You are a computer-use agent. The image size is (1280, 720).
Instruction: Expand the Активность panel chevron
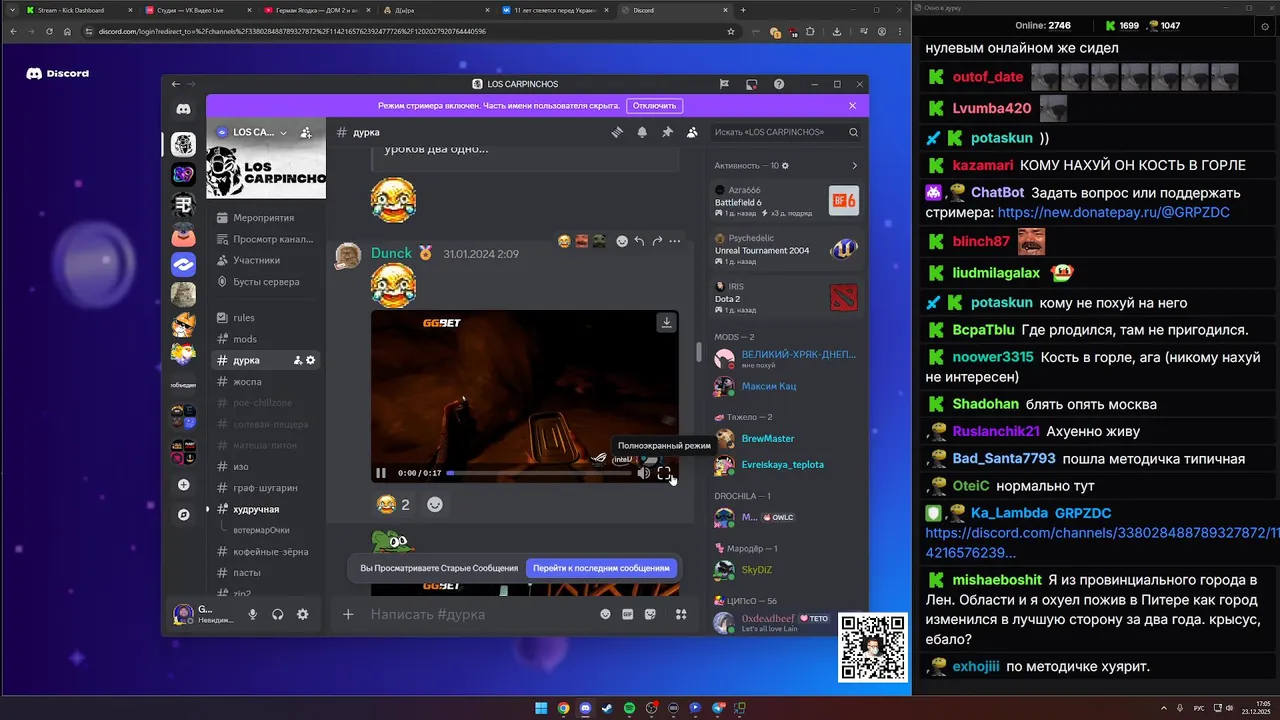854,165
